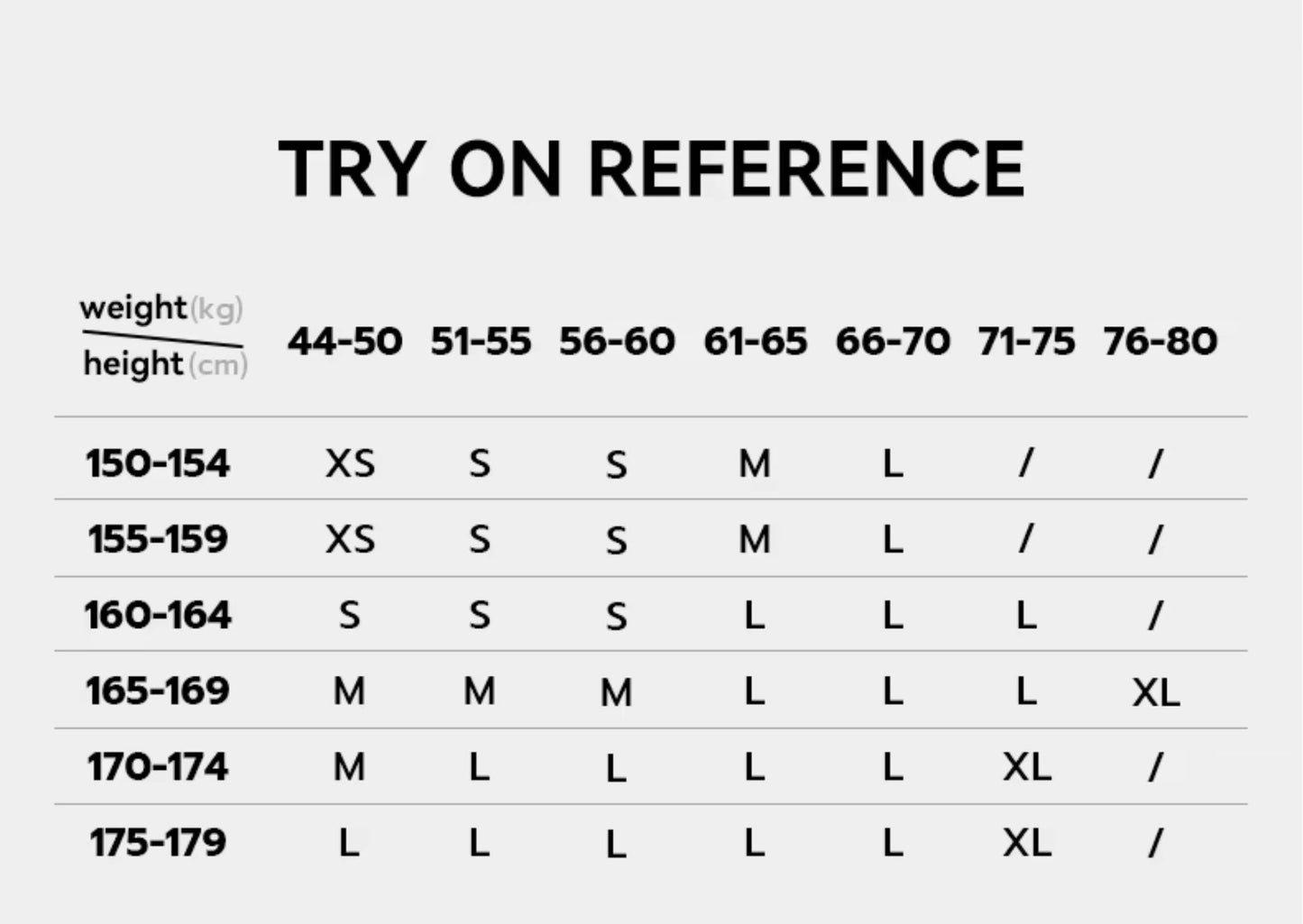Click the TRY ON REFERENCE title
1303x924 pixels.
pos(651,169)
